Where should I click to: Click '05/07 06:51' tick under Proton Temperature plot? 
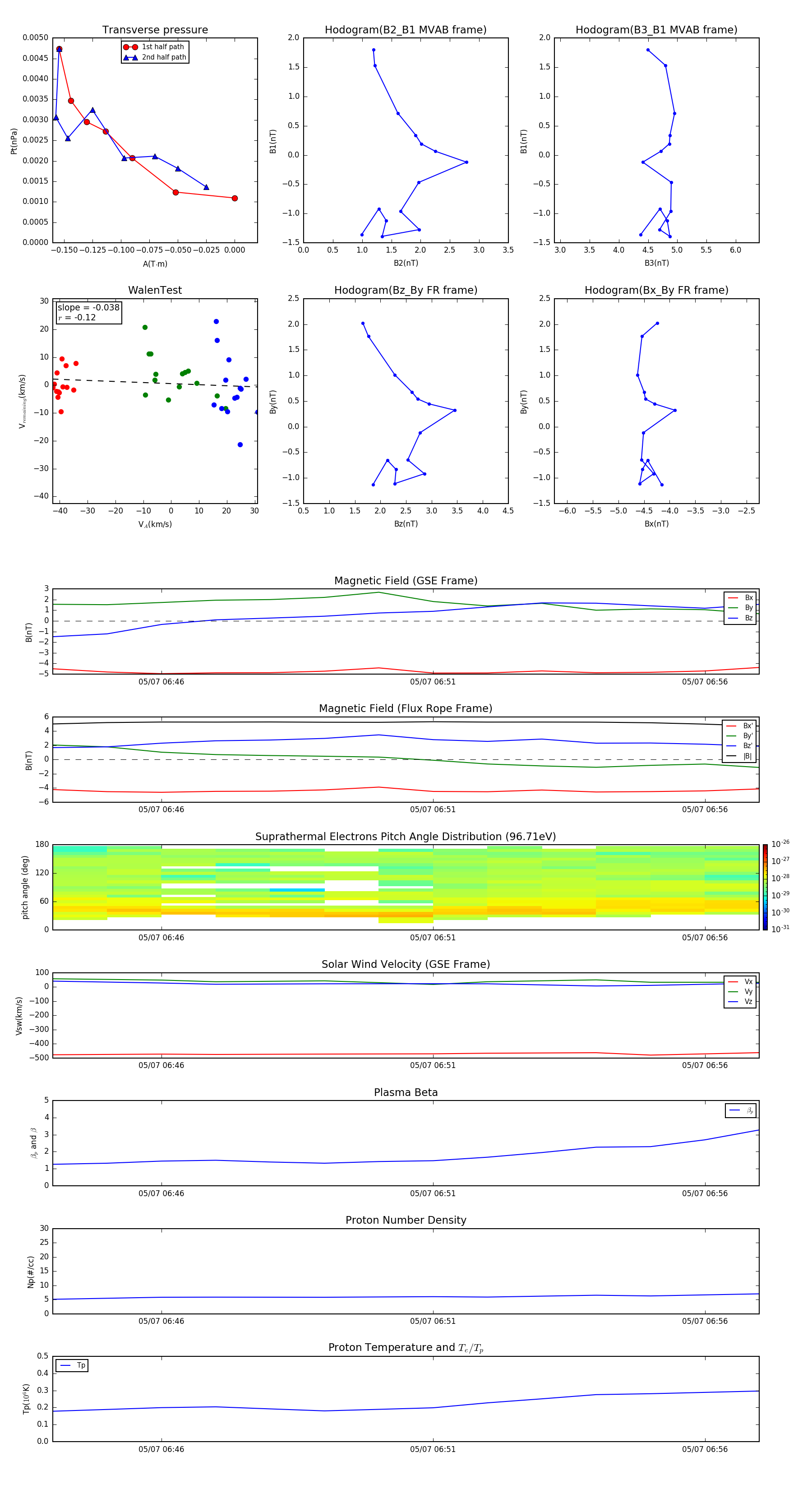click(x=433, y=1449)
